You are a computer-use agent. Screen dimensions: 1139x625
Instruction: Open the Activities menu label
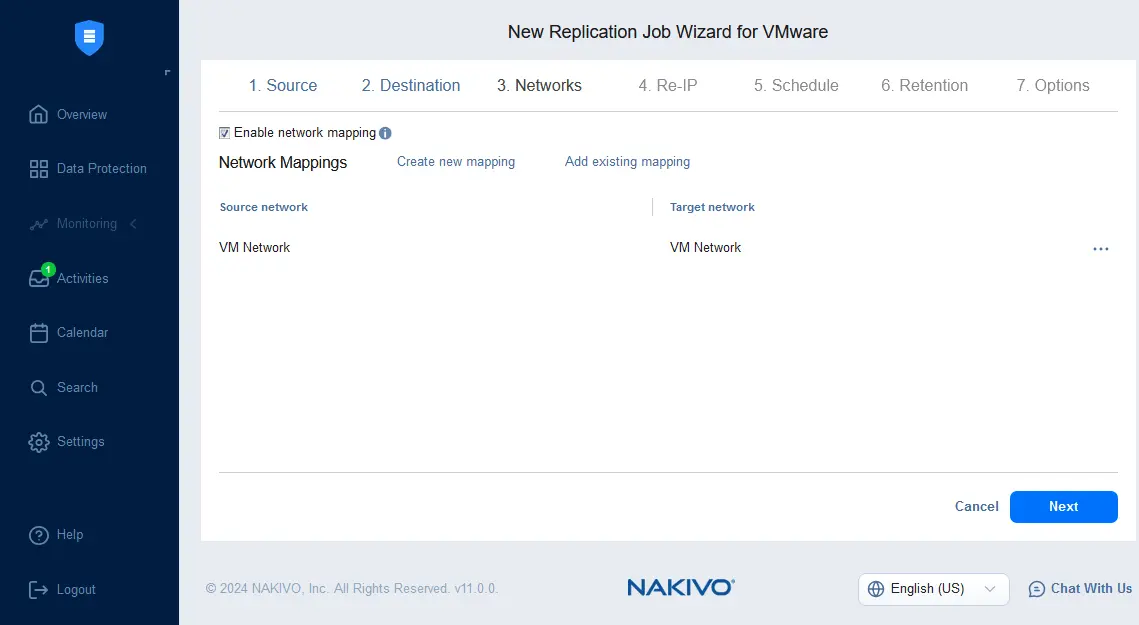pyautogui.click(x=83, y=278)
